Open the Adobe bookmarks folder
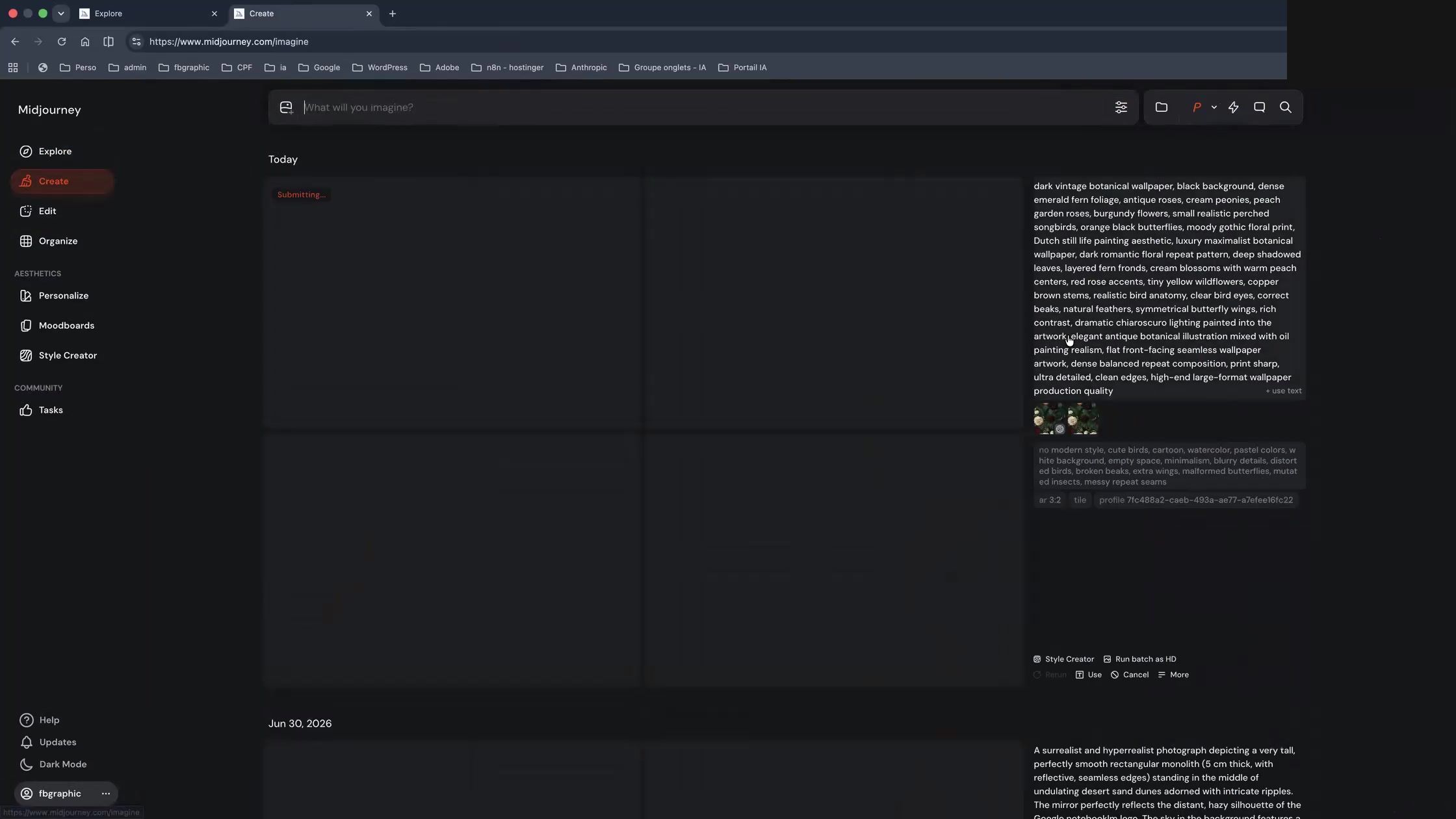1456x819 pixels. pos(440,68)
